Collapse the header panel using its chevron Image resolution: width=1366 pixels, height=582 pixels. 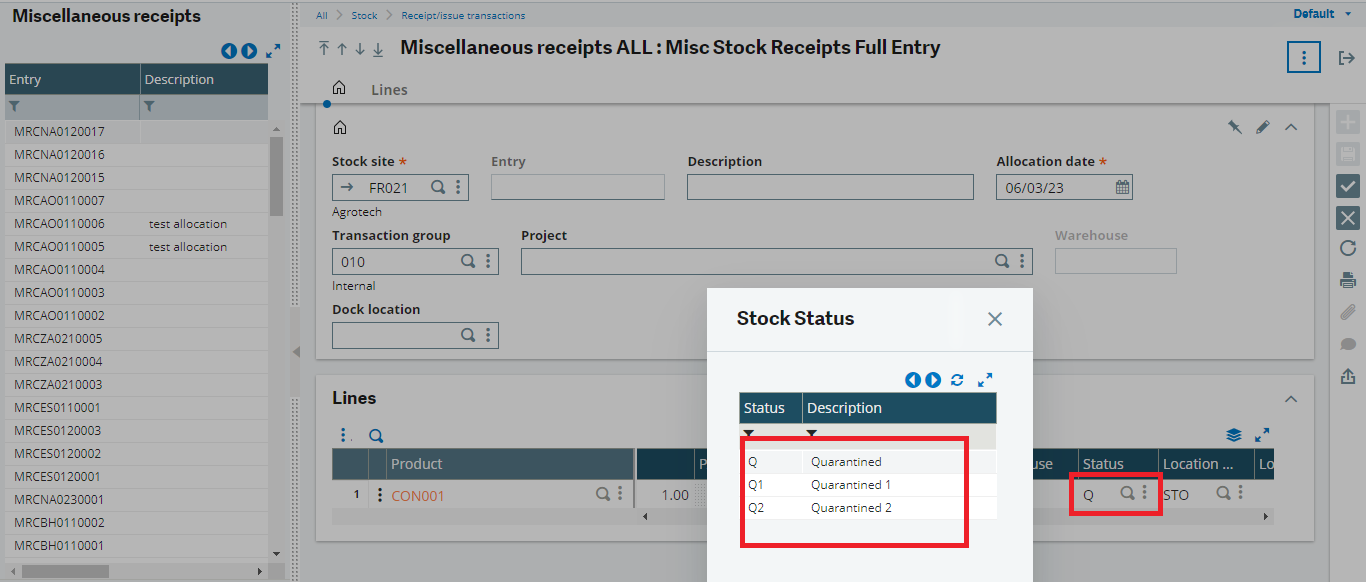1291,127
